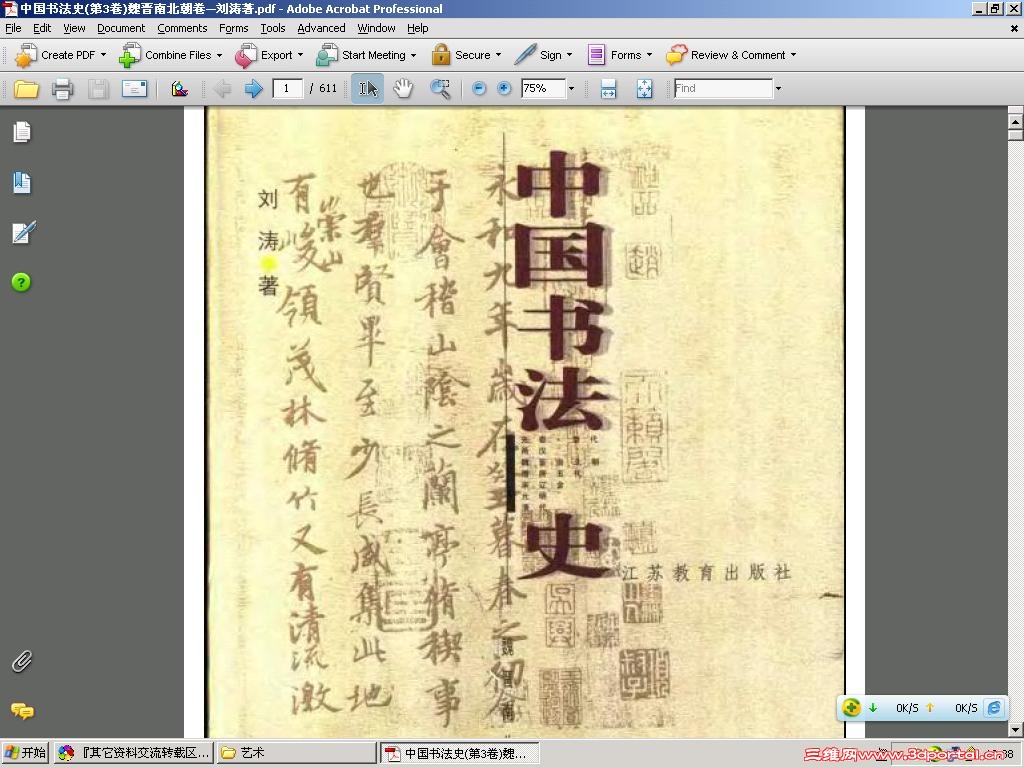
Task: Click the Find search box
Action: pyautogui.click(x=724, y=88)
